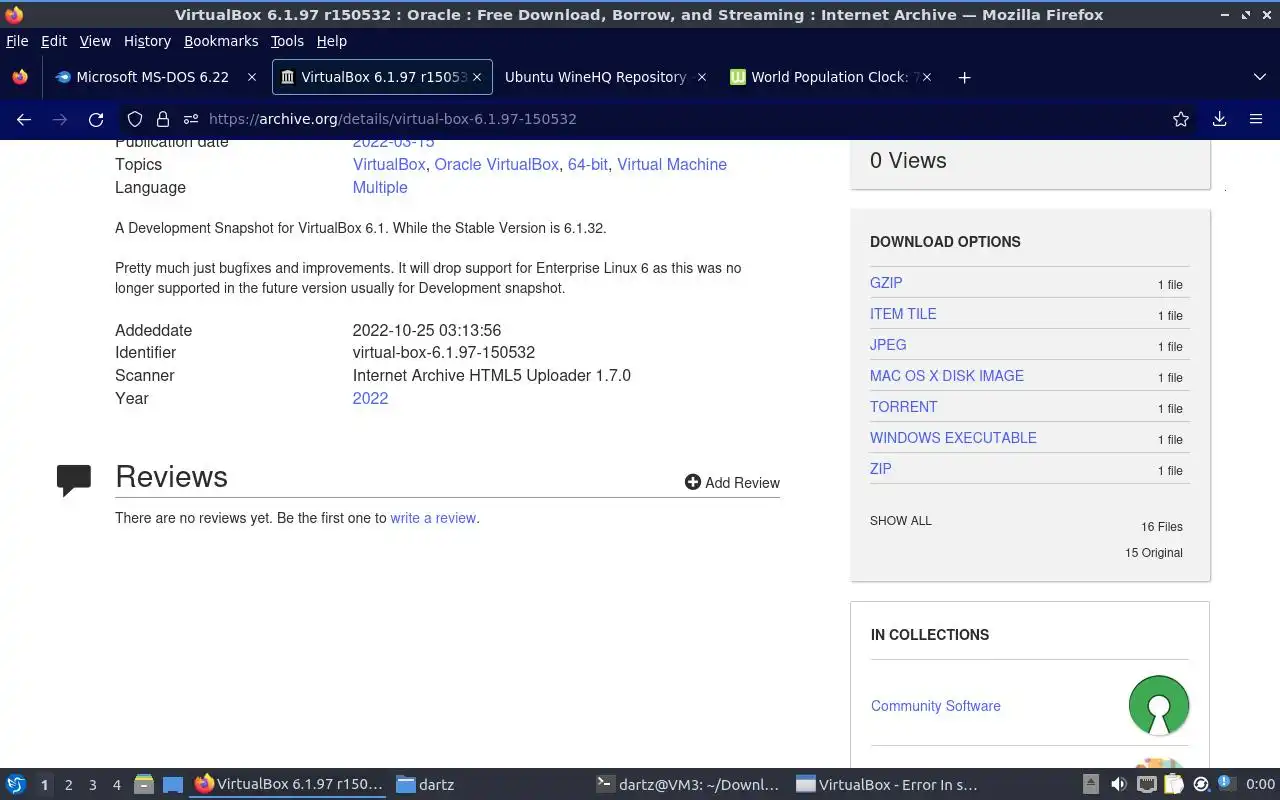
Task: Click the write a review link
Action: (433, 518)
